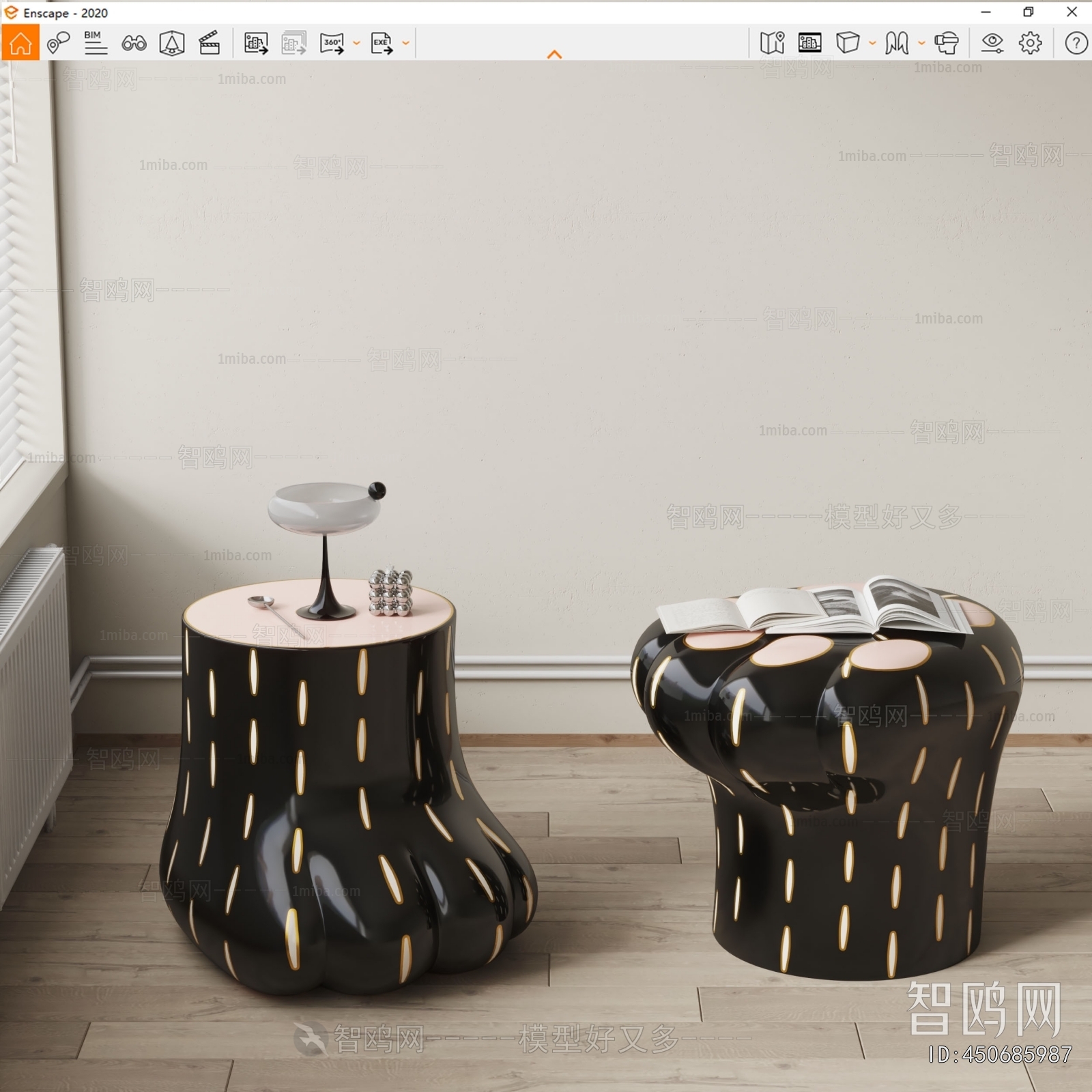This screenshot has width=1092, height=1092.
Task: Expand the 360° panorama dropdown arrow
Action: pyautogui.click(x=356, y=43)
